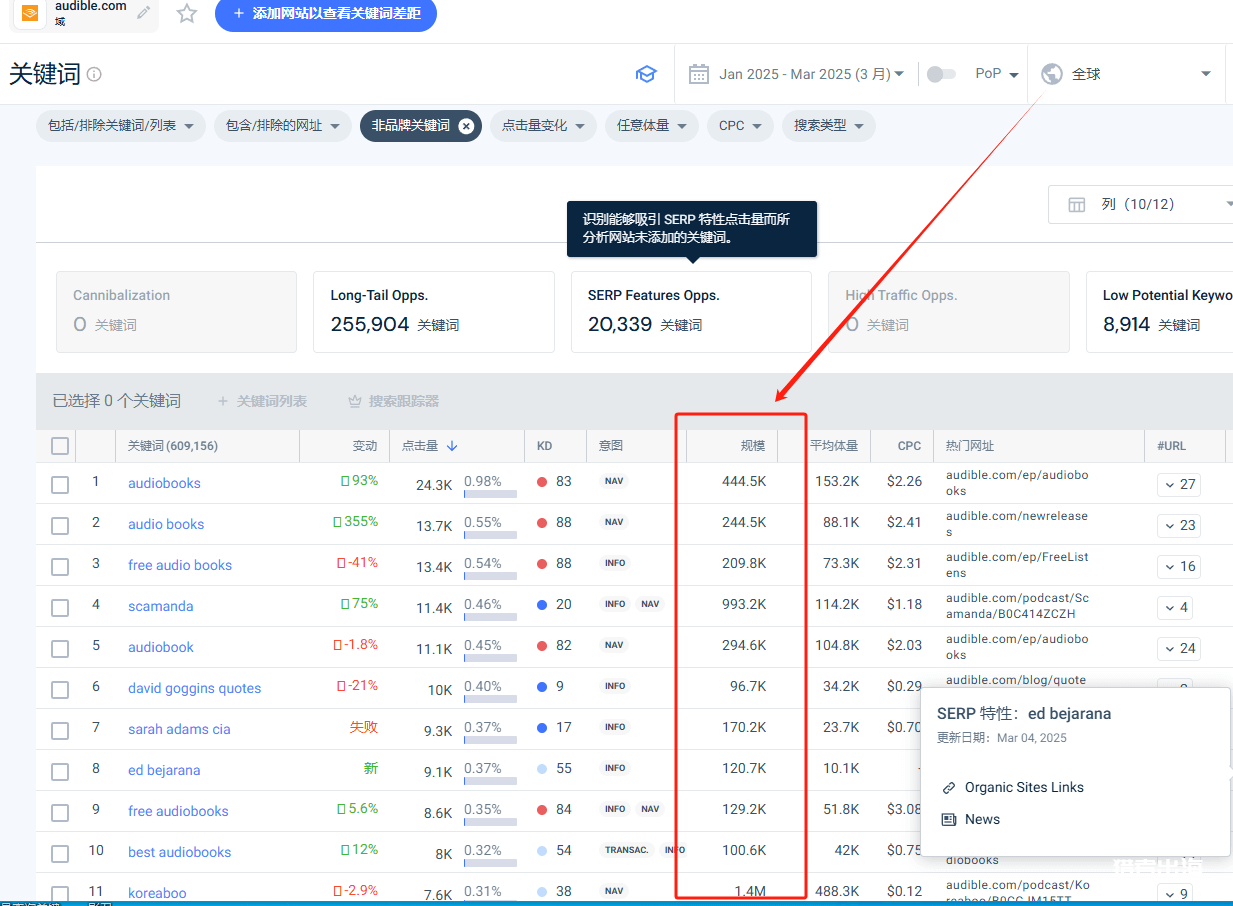Click the info icon next to 关键词 title
1233x906 pixels.
coord(94,74)
